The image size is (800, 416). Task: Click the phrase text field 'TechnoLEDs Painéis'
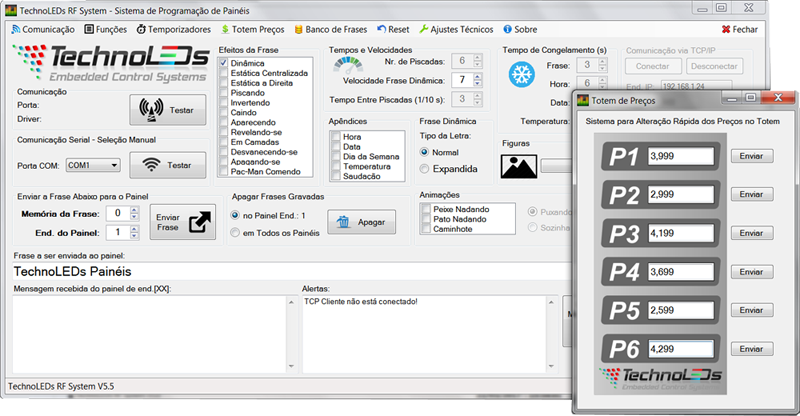pyautogui.click(x=291, y=272)
